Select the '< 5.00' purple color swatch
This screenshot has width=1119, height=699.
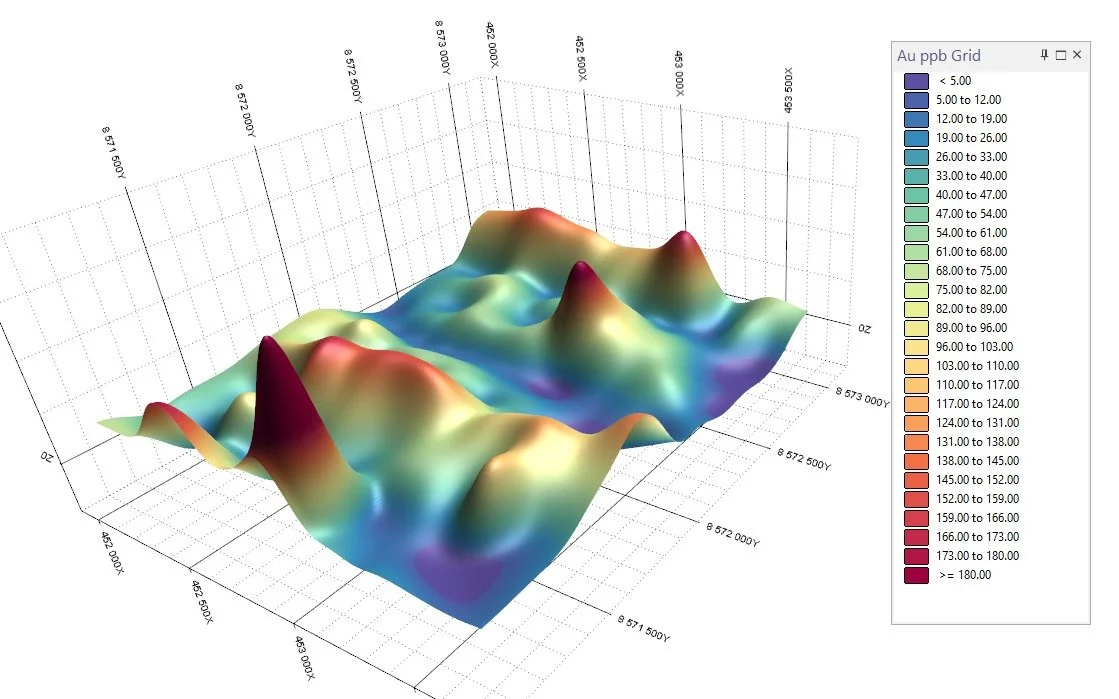(x=916, y=81)
